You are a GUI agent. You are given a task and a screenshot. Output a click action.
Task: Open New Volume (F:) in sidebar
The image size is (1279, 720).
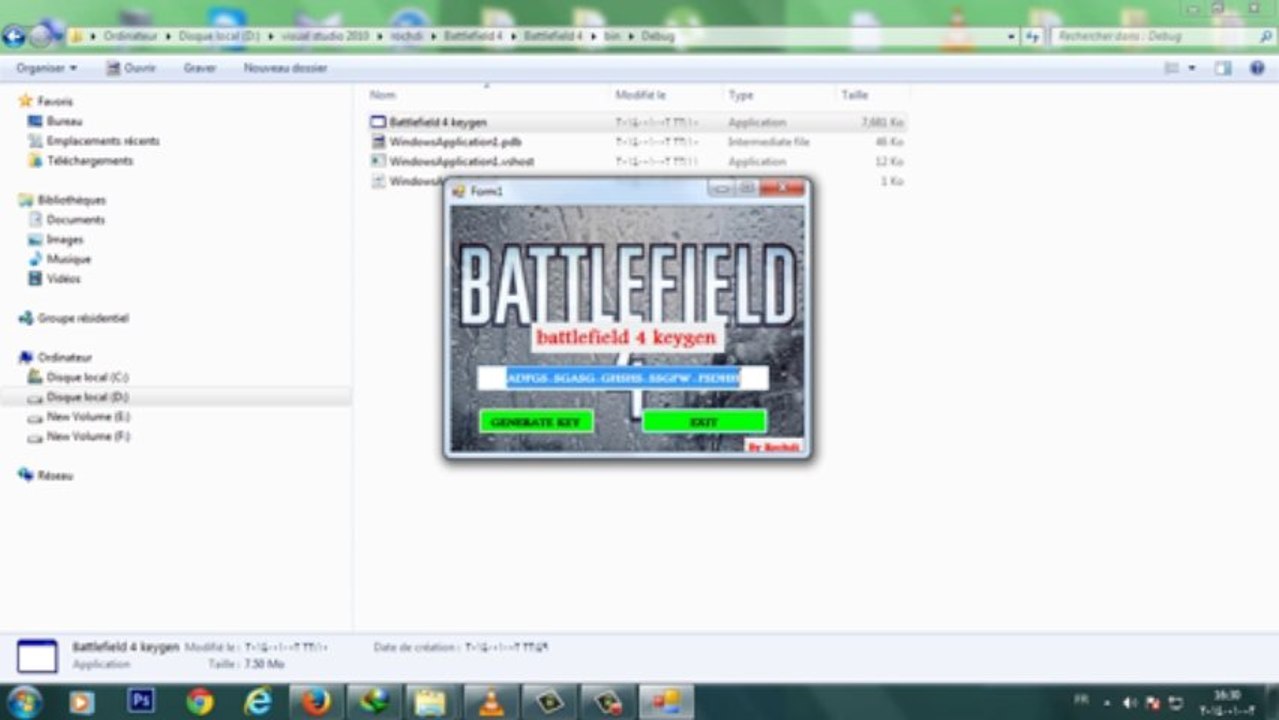tap(88, 436)
